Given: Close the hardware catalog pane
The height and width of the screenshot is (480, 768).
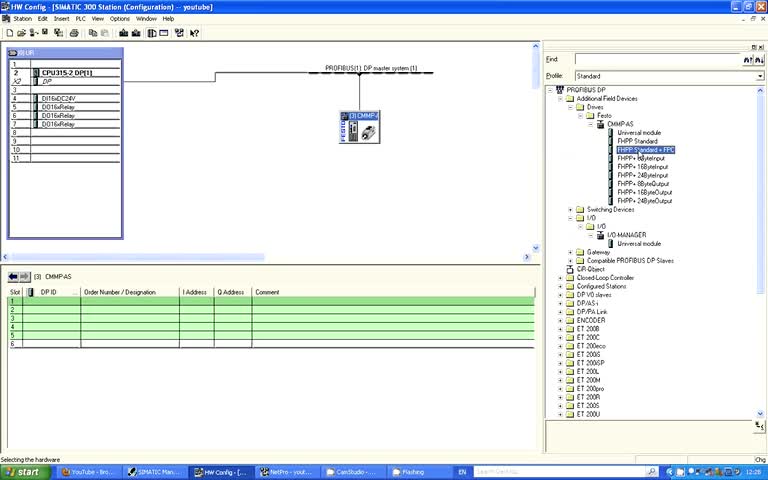Looking at the screenshot, I should (x=761, y=47).
